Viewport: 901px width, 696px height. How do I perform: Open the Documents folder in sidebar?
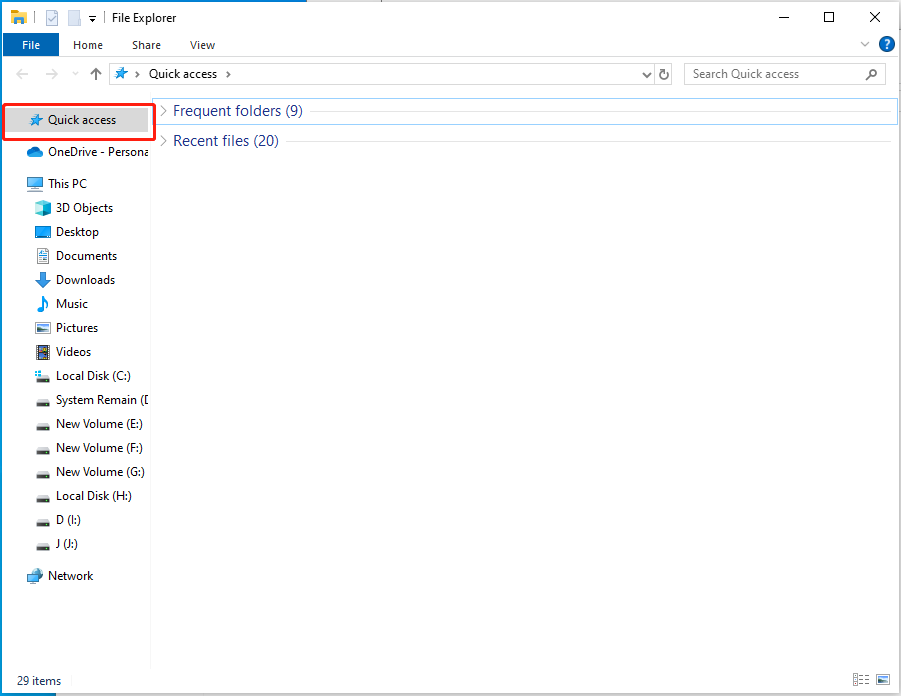coord(76,256)
